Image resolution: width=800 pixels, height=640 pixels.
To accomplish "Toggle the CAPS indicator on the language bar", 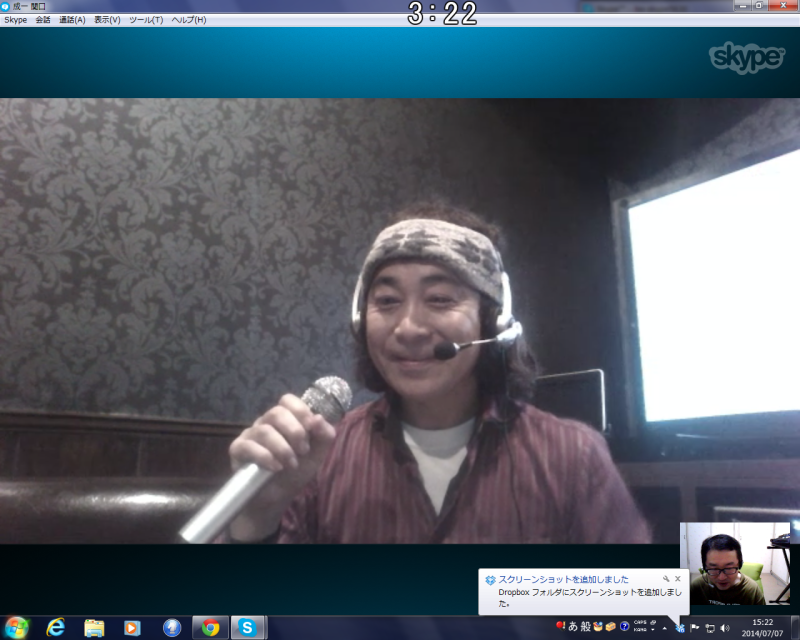I will (640, 623).
